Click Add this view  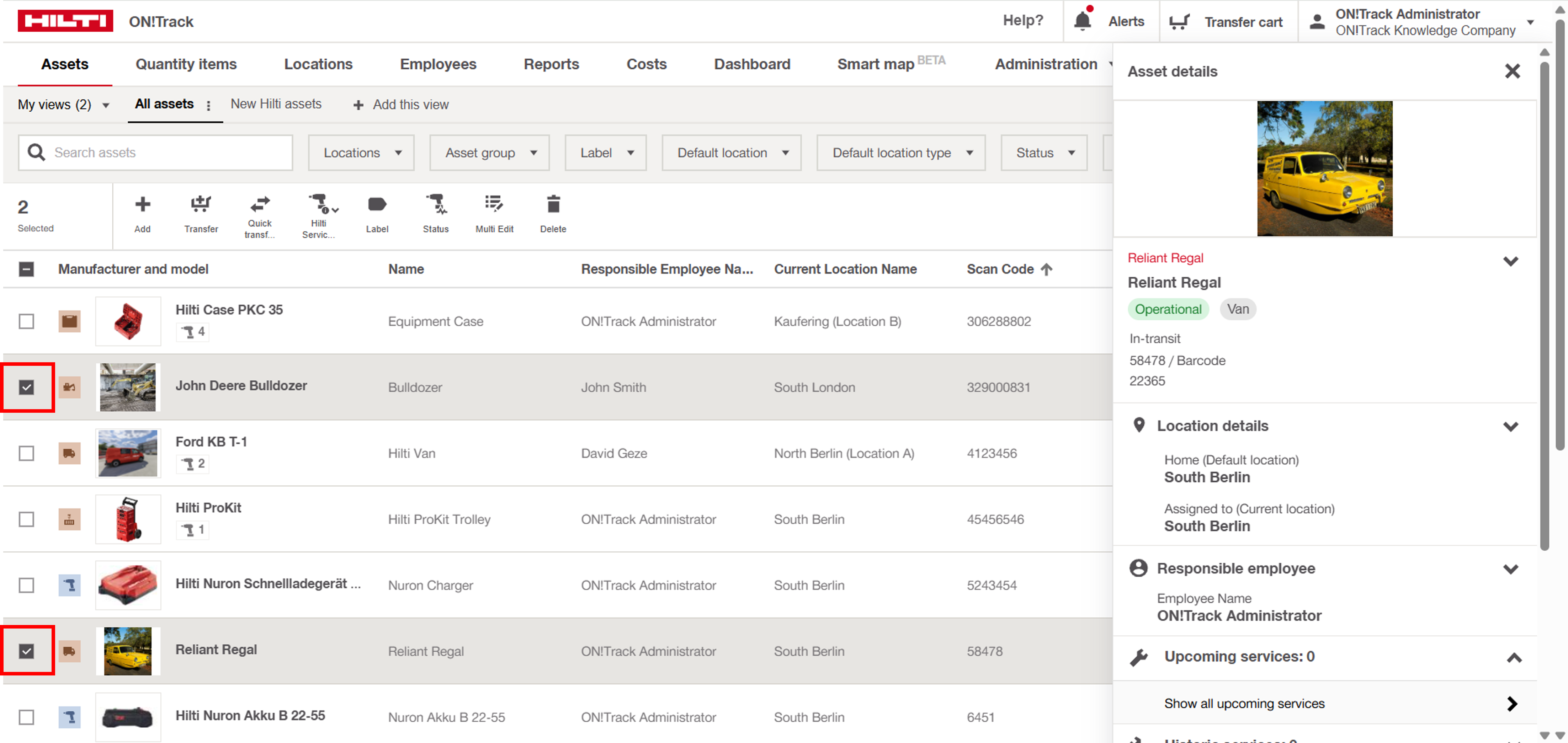click(x=401, y=105)
